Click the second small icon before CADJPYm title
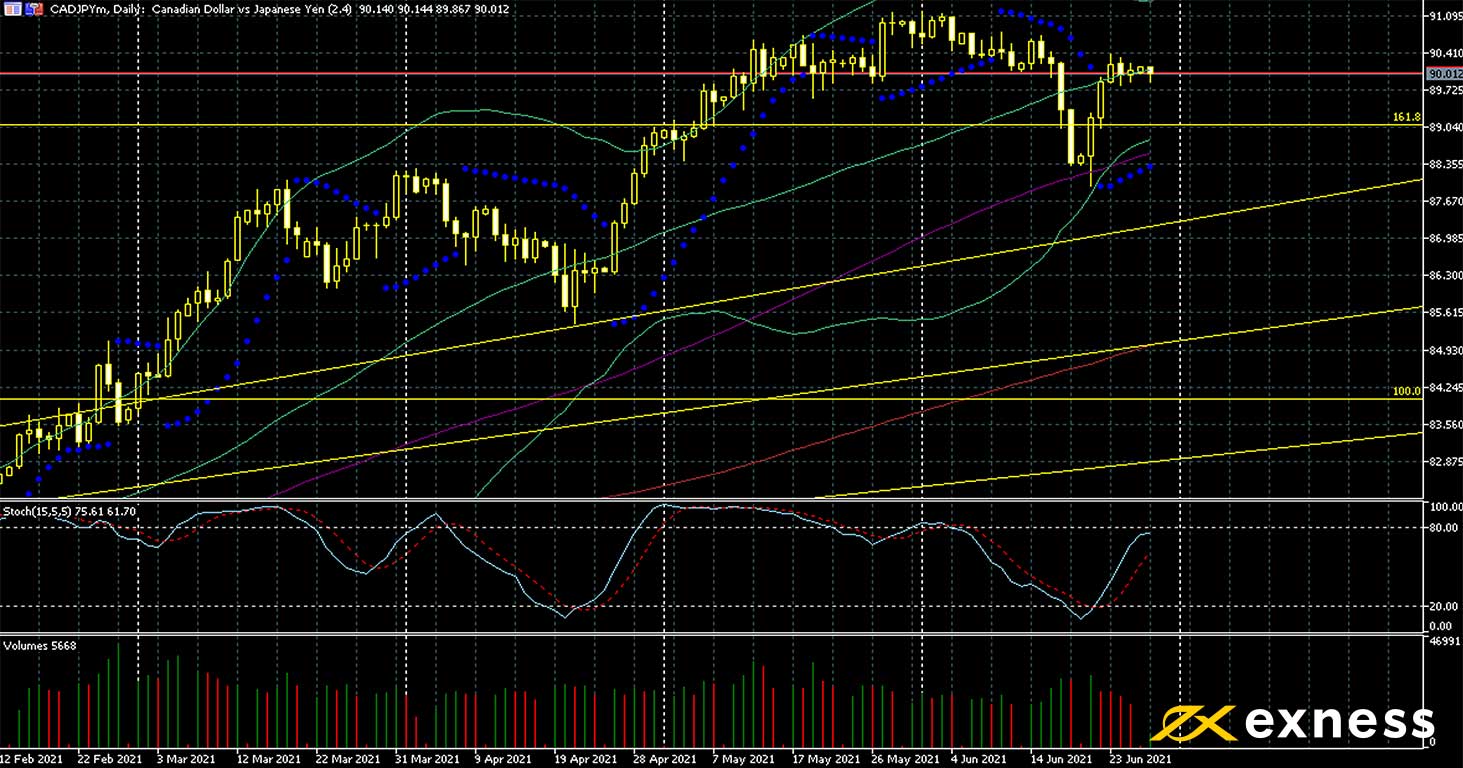 pos(34,8)
